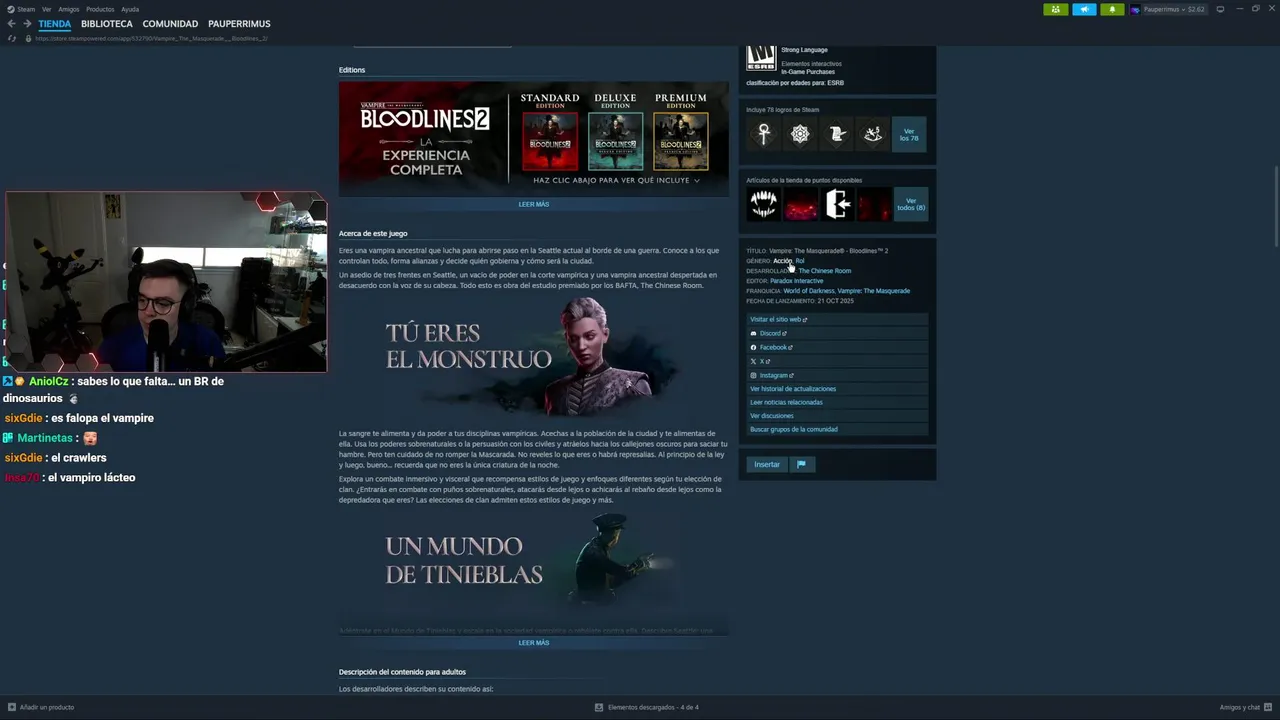Click the 'Un mundo de tinieblas' image

[x=534, y=560]
